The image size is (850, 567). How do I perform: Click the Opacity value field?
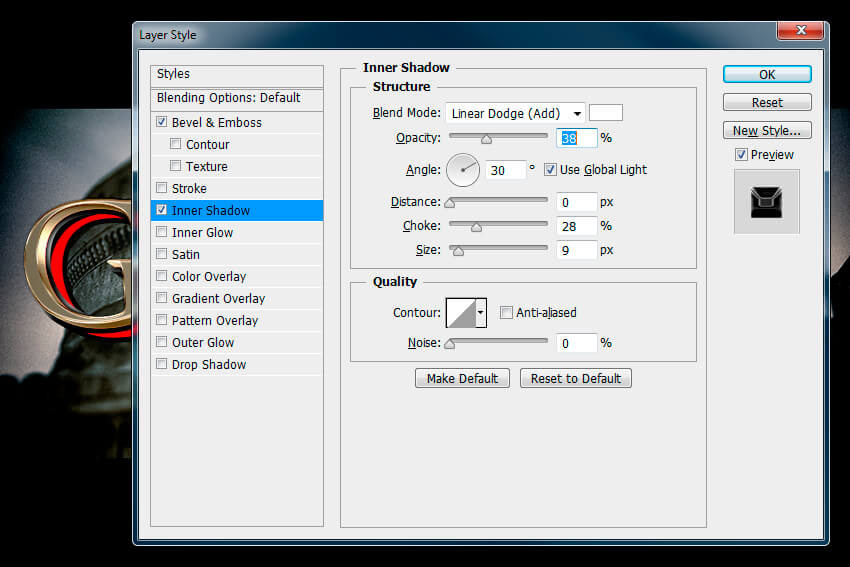click(576, 138)
